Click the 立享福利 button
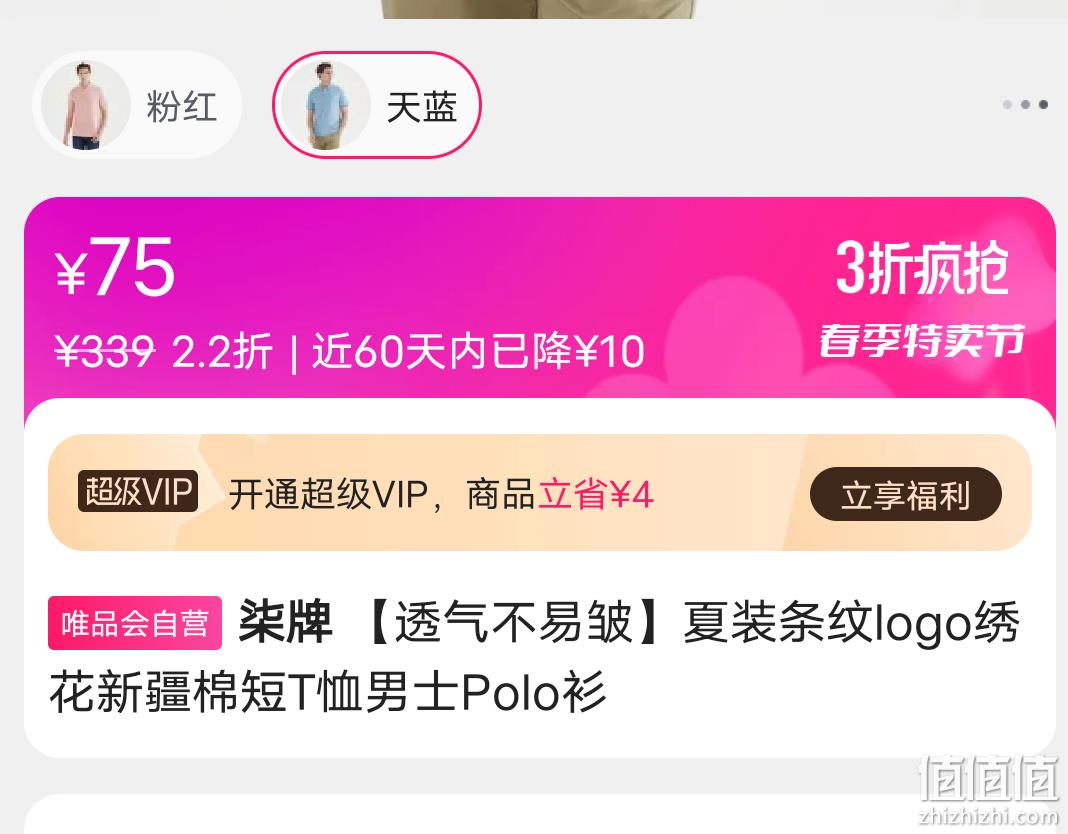 (905, 494)
